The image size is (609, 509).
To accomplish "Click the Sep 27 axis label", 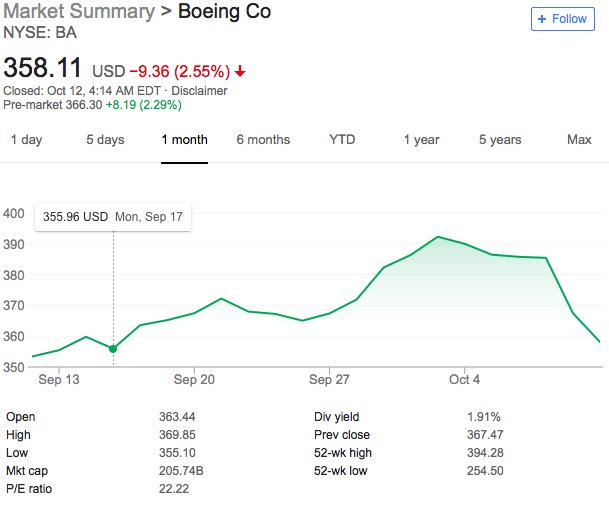I will (x=329, y=379).
